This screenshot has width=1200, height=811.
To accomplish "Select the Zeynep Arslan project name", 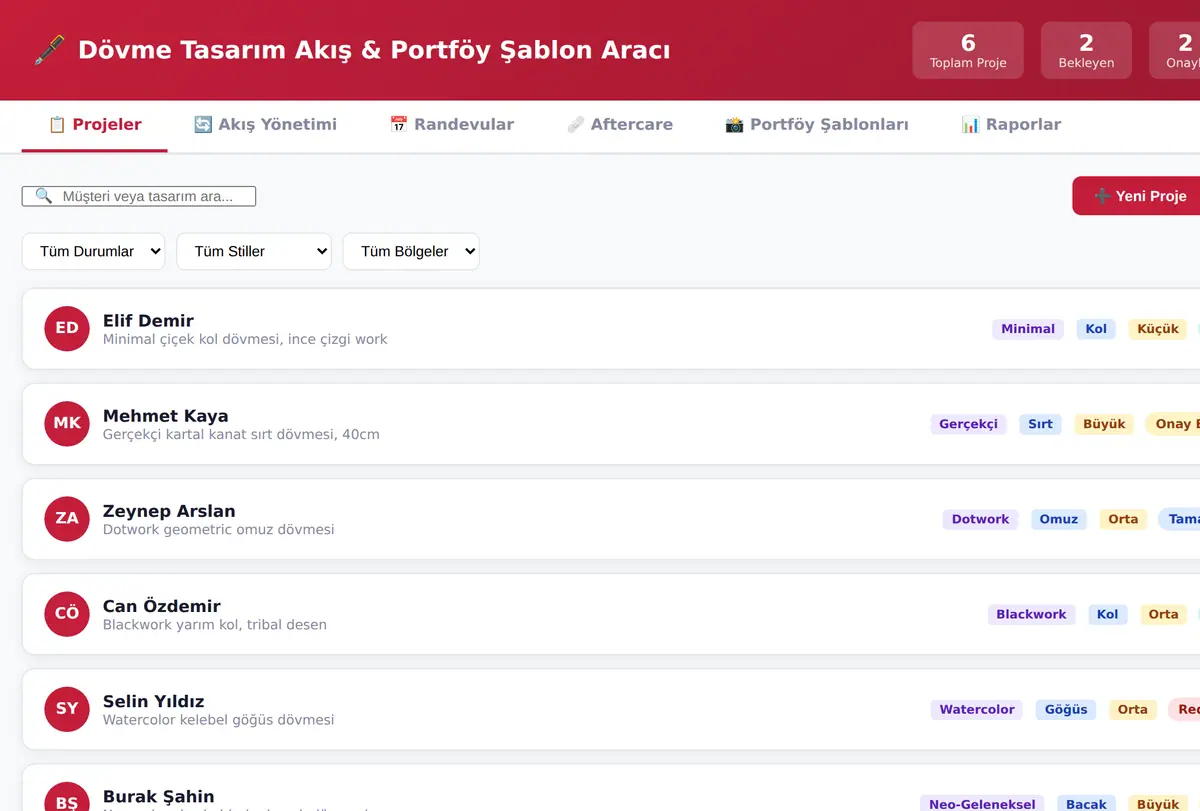I will [169, 510].
